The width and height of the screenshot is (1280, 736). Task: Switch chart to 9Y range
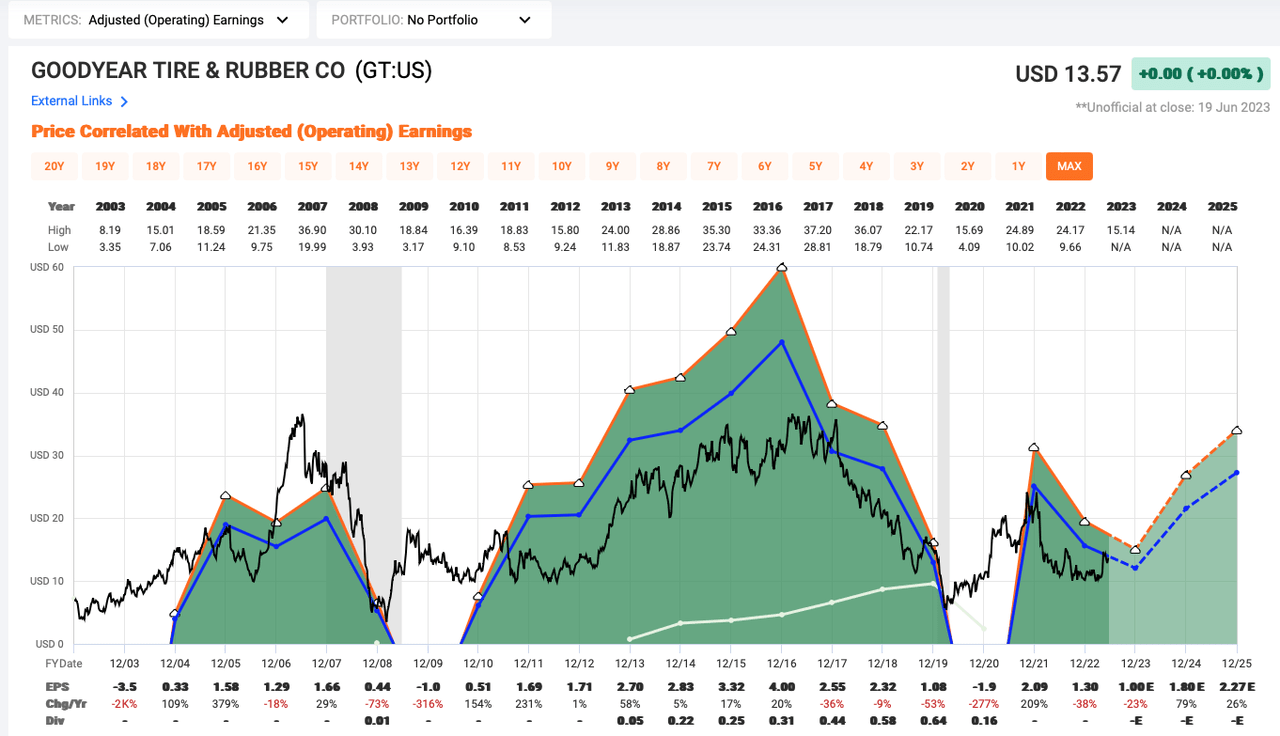click(x=612, y=166)
